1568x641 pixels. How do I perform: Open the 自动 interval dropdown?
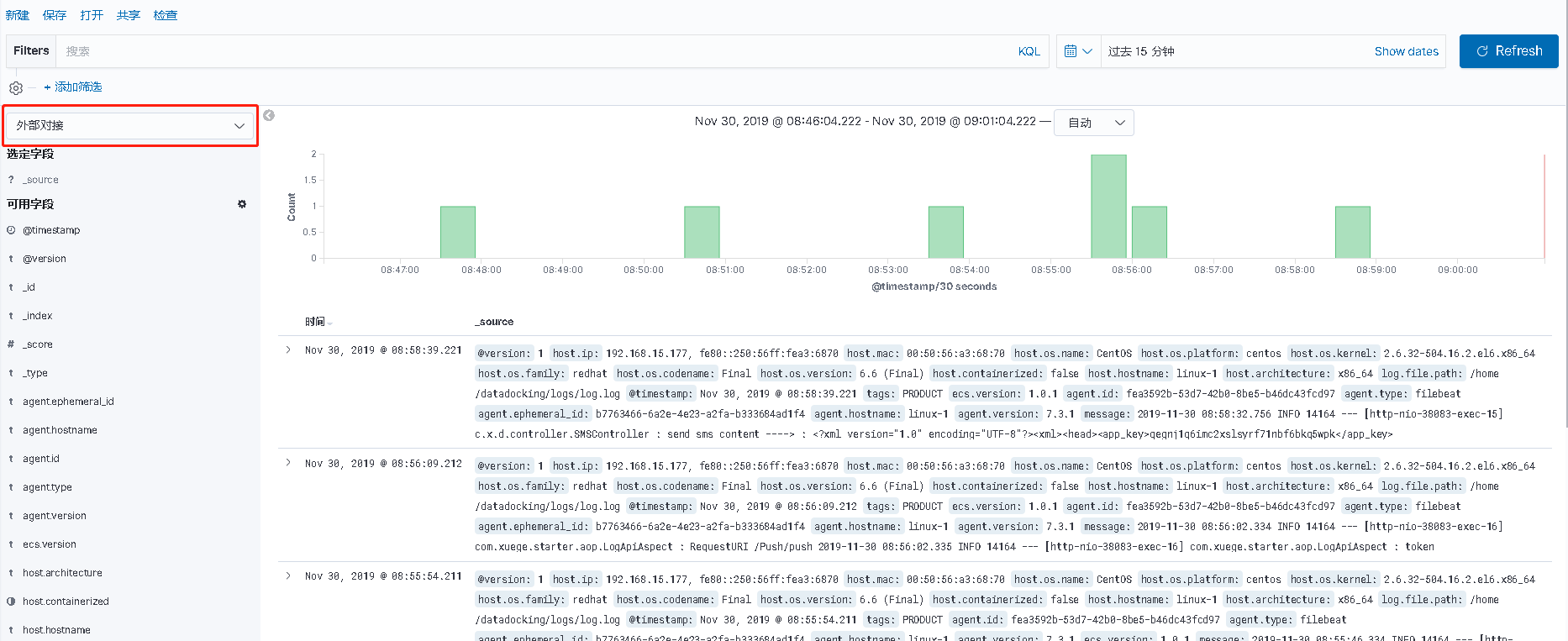click(1093, 123)
